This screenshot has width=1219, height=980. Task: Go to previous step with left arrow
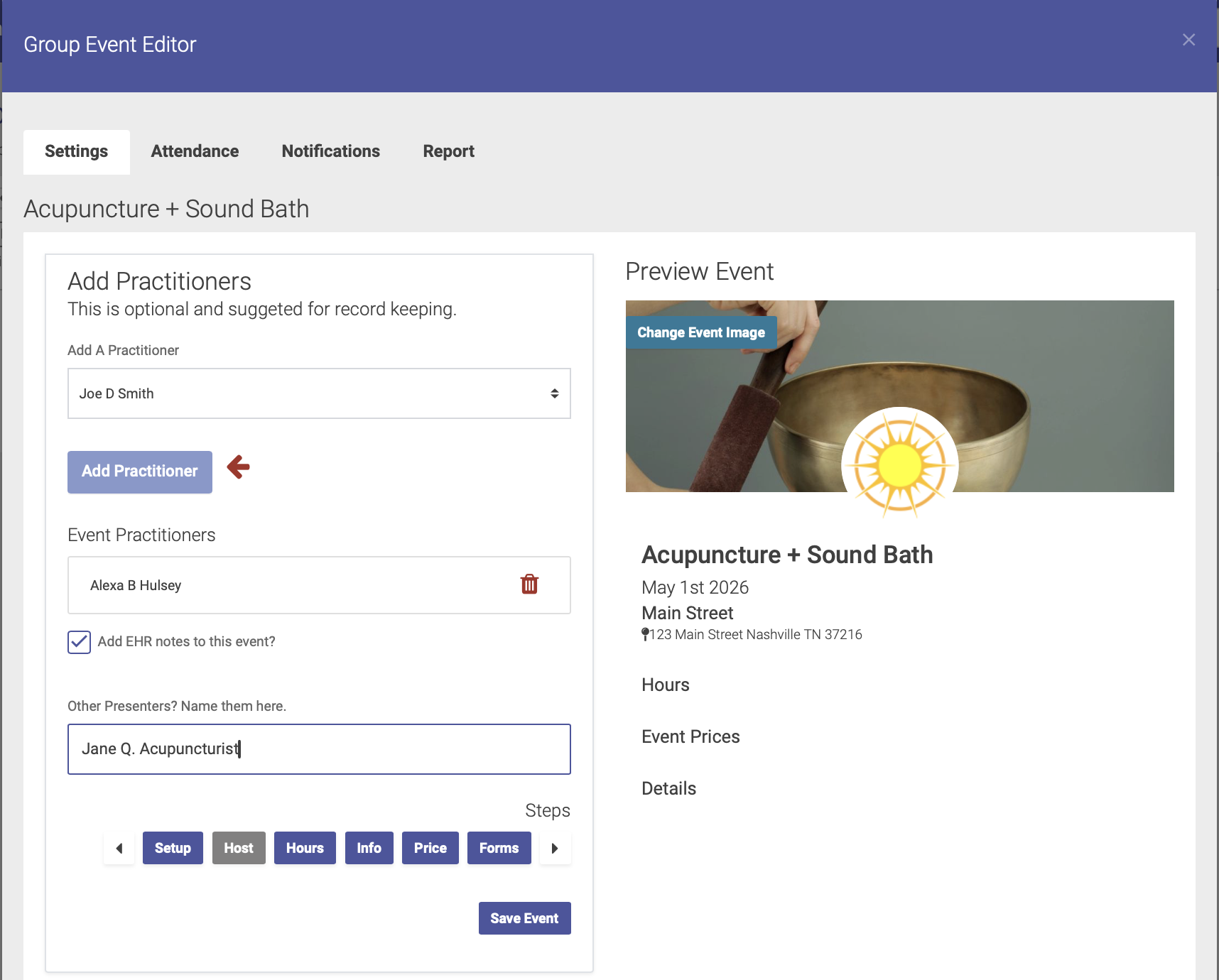click(119, 848)
